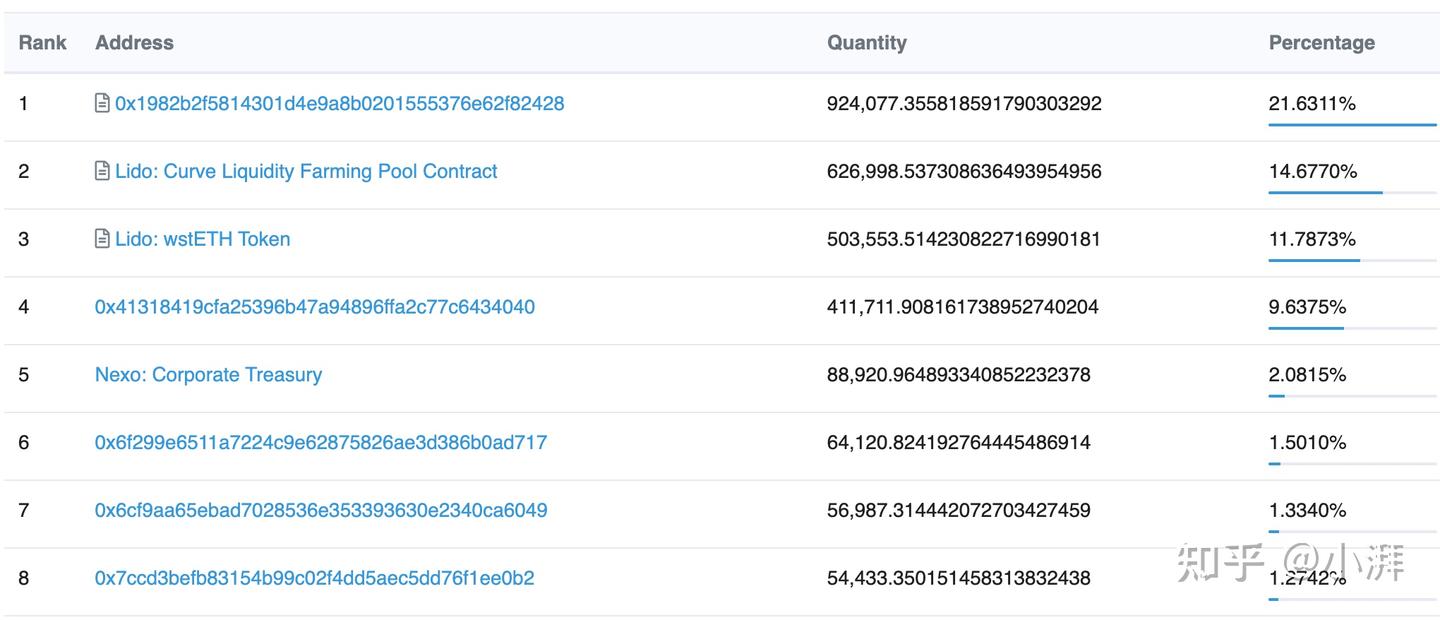Open address 0x6f299e6511a7224c9e62875826ae3d386b0ad717
The image size is (1440, 620).
click(x=320, y=442)
